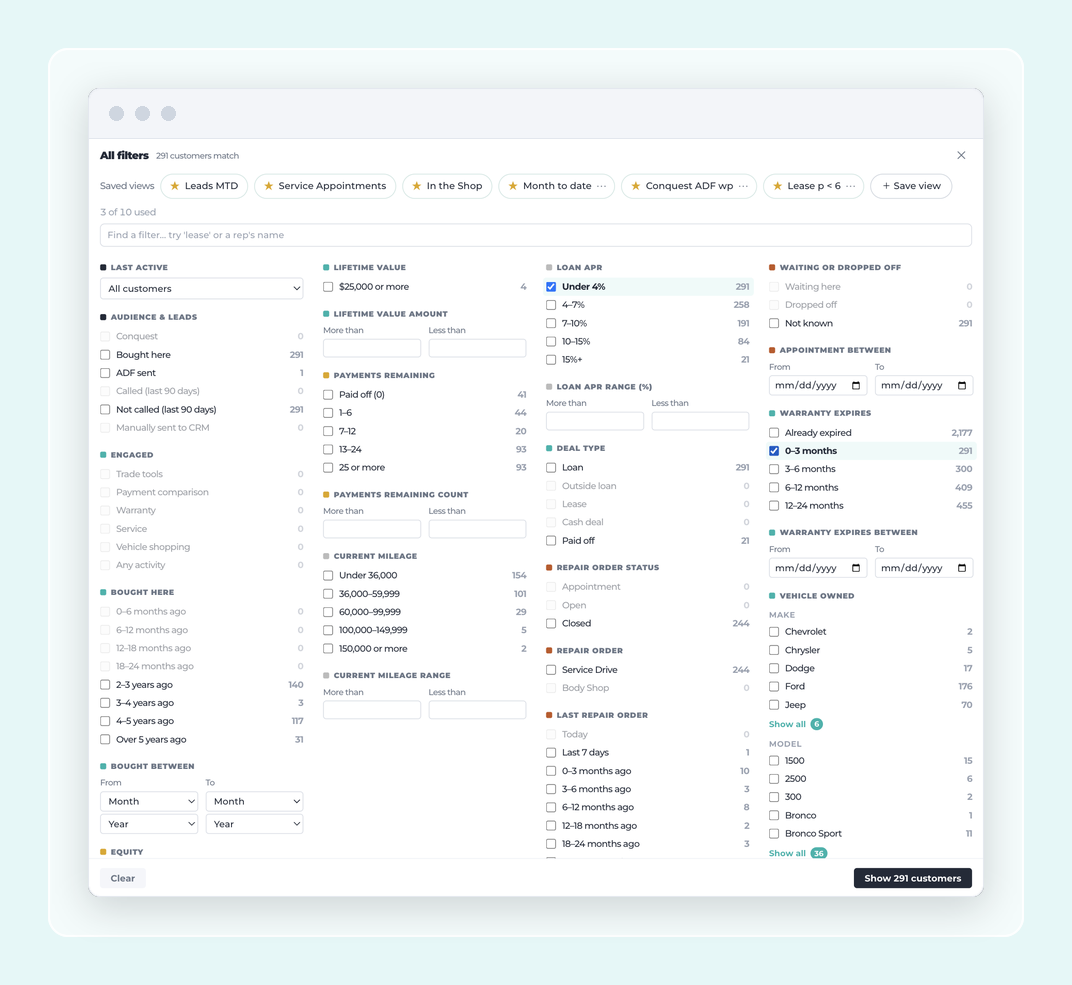
Task: Tick the Ford make checkbox
Action: pyautogui.click(x=774, y=686)
